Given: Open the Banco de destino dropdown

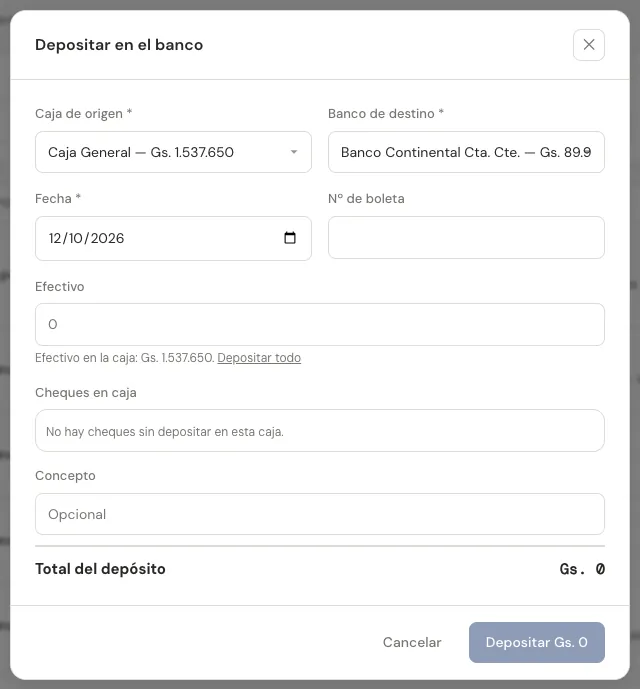Looking at the screenshot, I should (x=466, y=152).
